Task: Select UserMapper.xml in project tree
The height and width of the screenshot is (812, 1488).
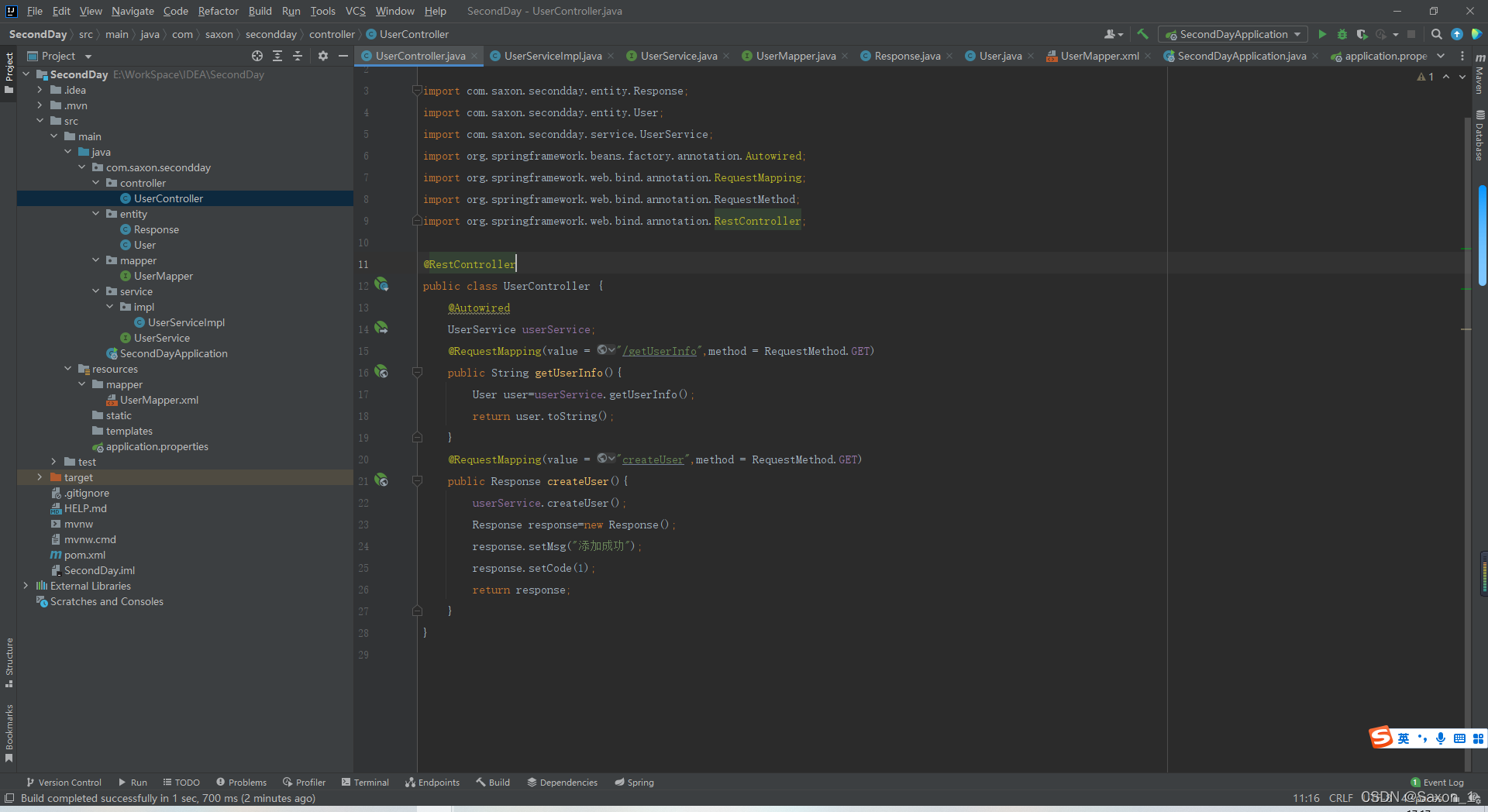Action: 159,400
